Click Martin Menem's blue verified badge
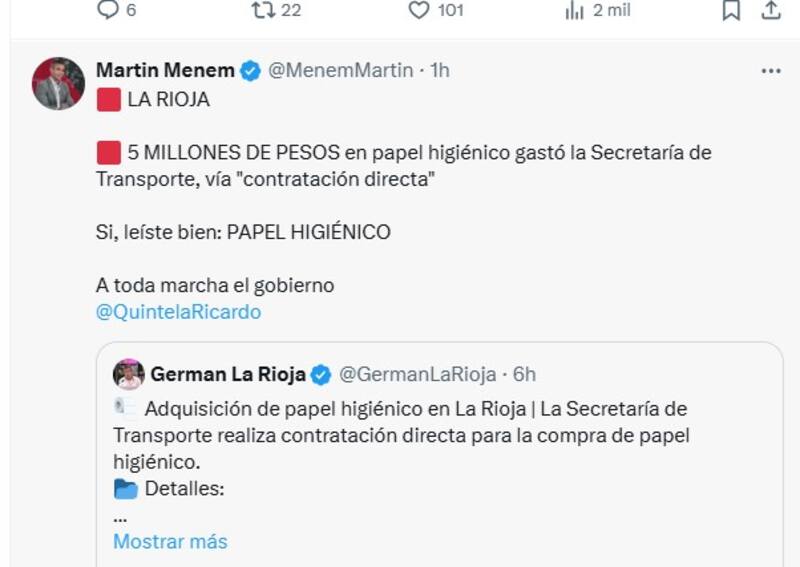 [x=251, y=71]
